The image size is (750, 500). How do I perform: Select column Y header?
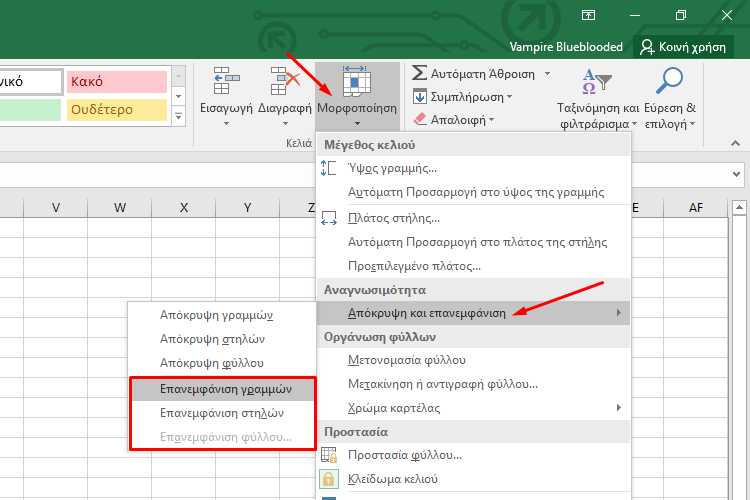[x=247, y=208]
